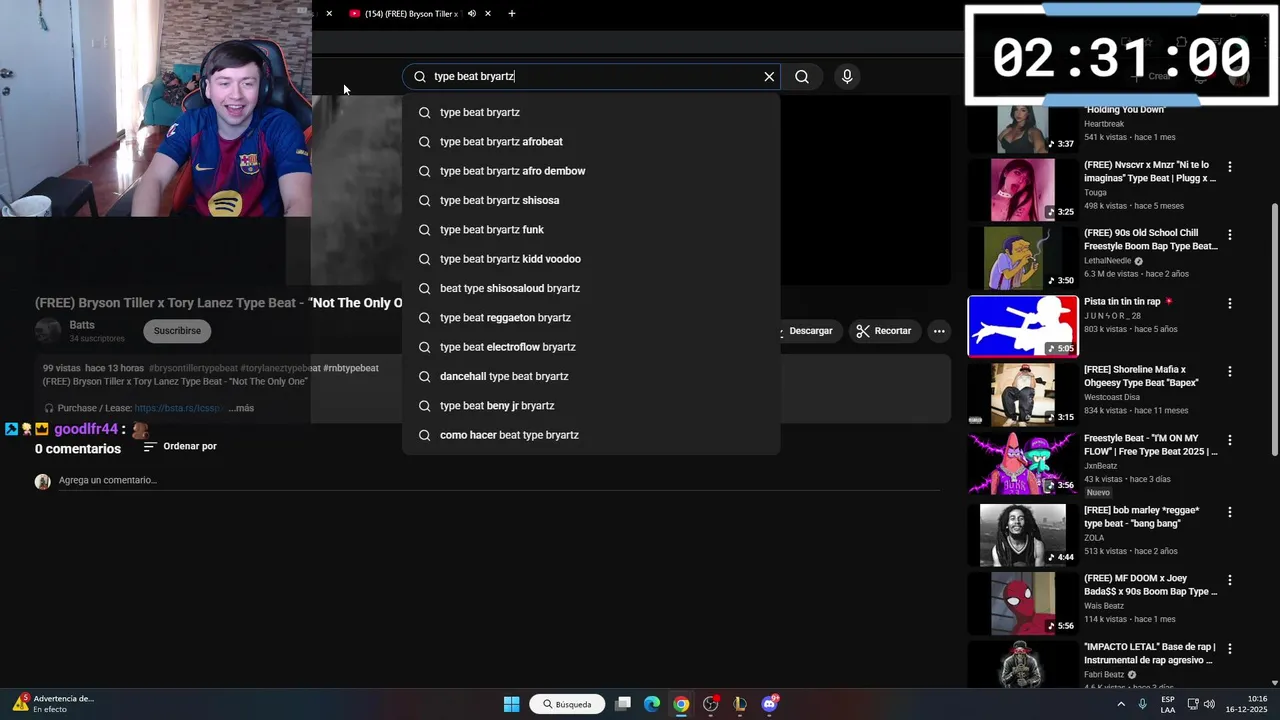The height and width of the screenshot is (720, 1280).
Task: Open options for 'bob marley reggae type beat' video
Action: point(1230,512)
